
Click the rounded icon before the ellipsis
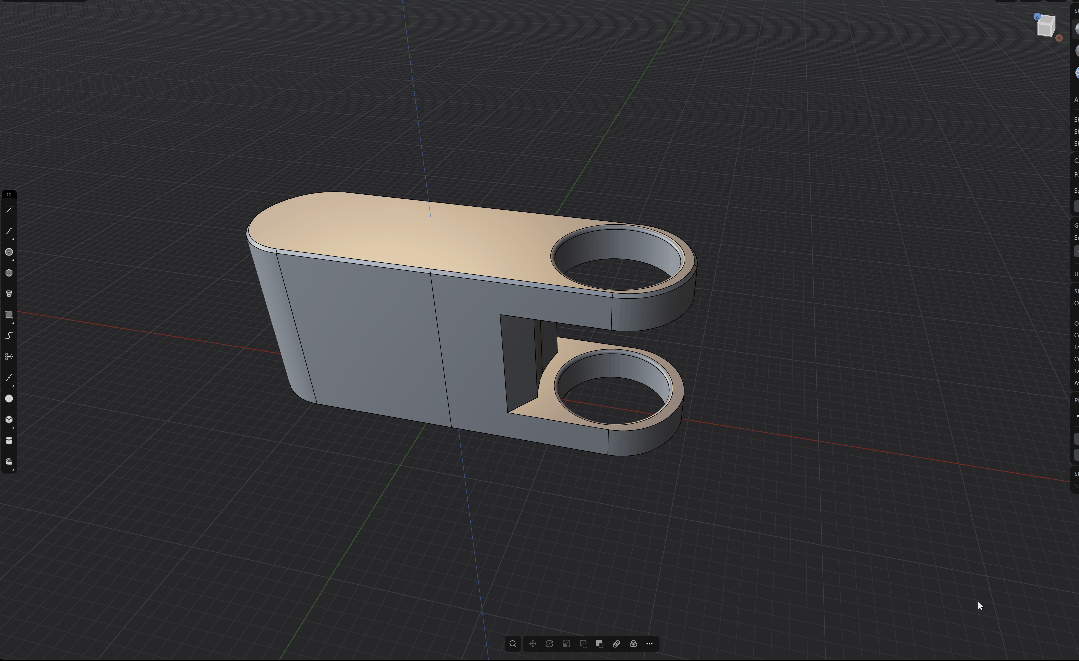click(633, 644)
